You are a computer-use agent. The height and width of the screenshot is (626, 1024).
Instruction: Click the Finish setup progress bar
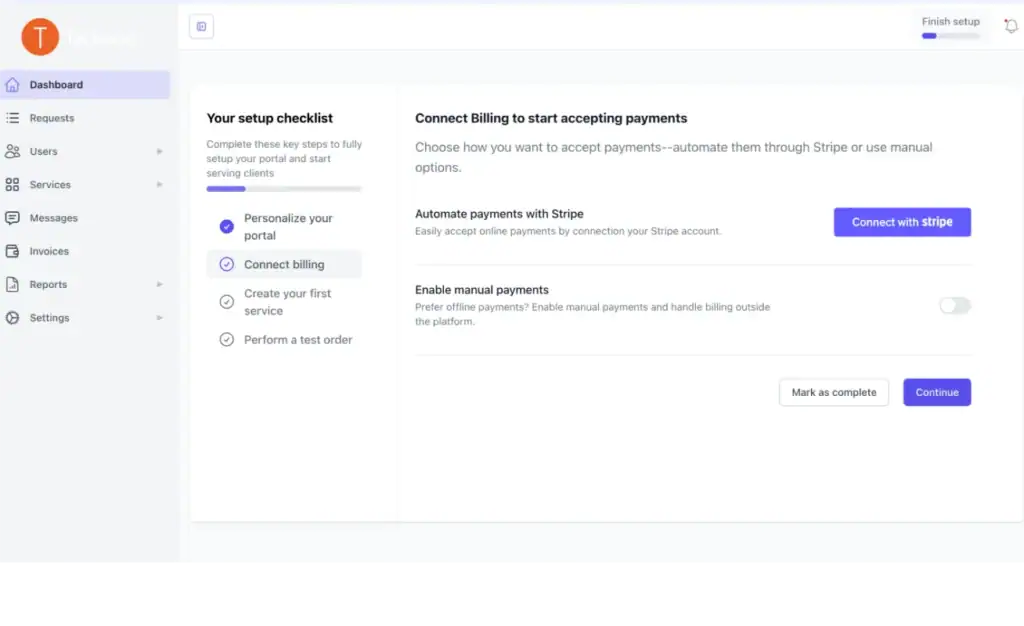950,36
